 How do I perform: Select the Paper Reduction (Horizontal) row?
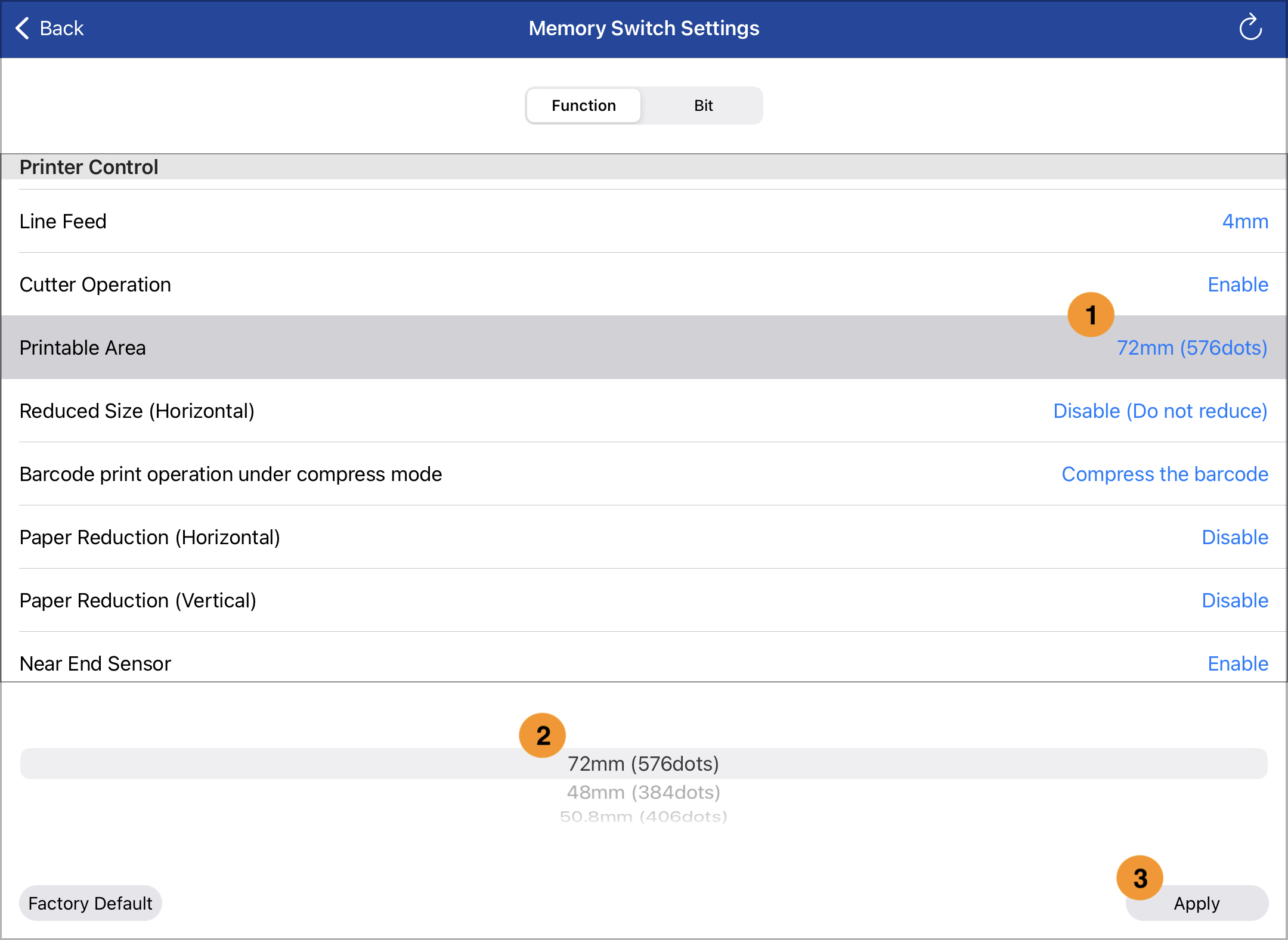click(x=644, y=537)
